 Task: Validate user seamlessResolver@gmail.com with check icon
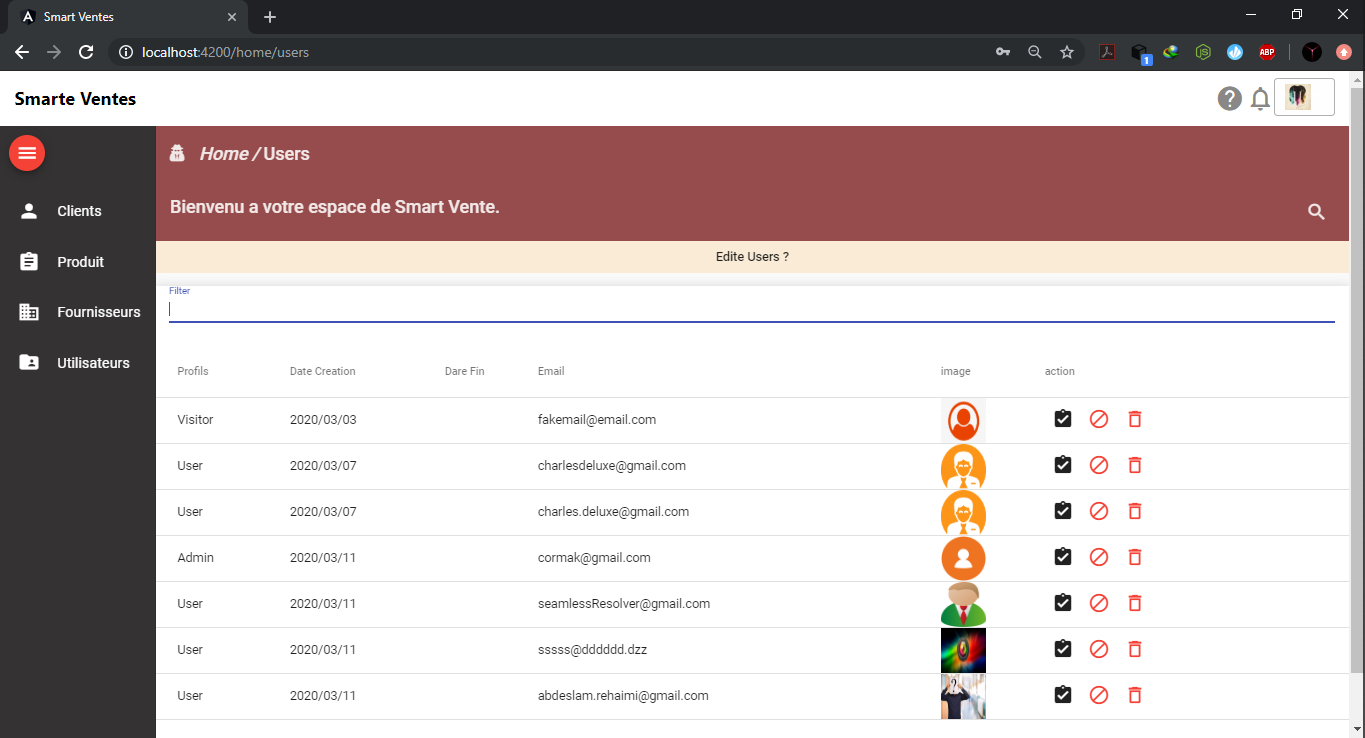point(1063,603)
